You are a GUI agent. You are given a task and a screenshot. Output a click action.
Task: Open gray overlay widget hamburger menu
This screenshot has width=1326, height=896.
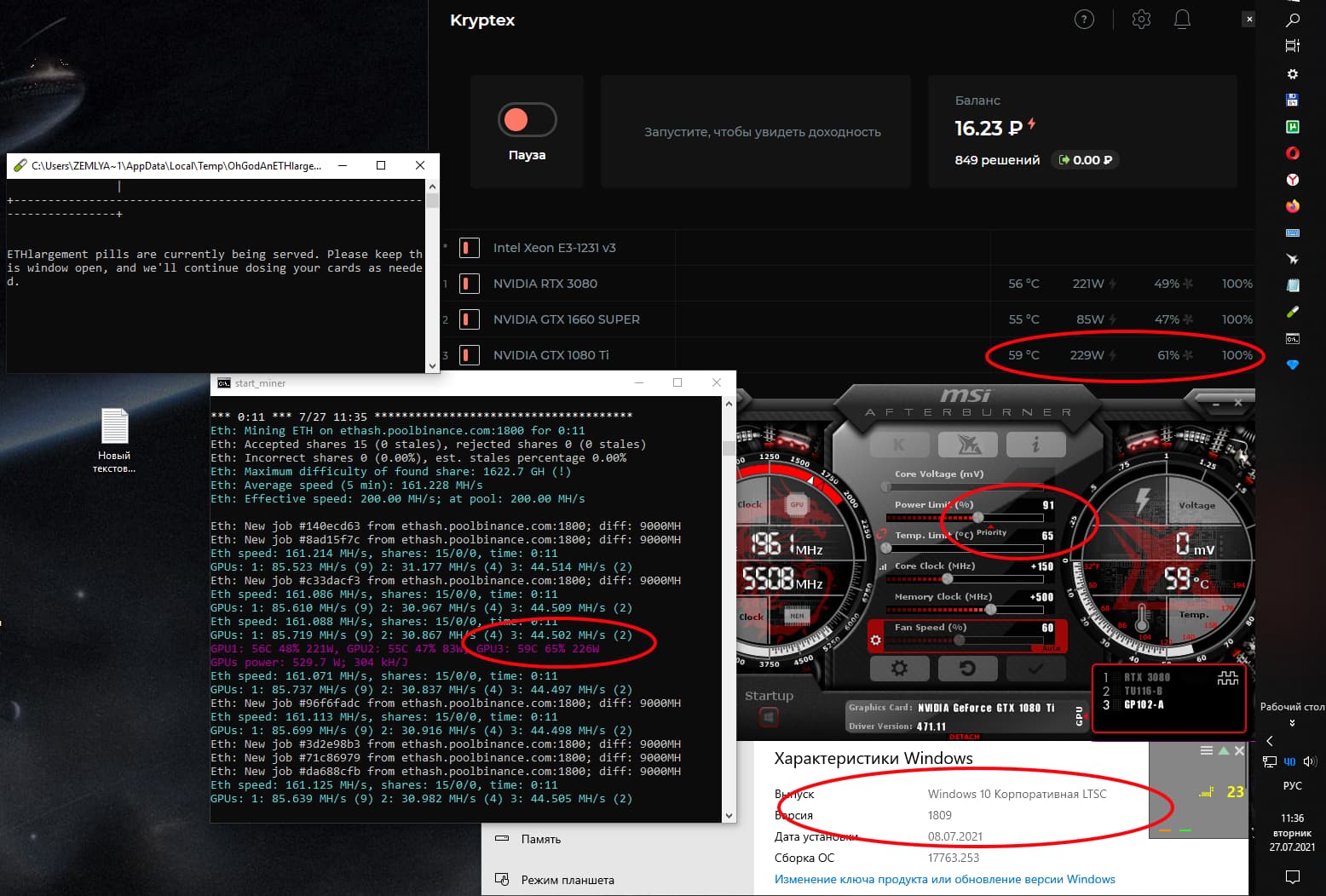[1206, 750]
